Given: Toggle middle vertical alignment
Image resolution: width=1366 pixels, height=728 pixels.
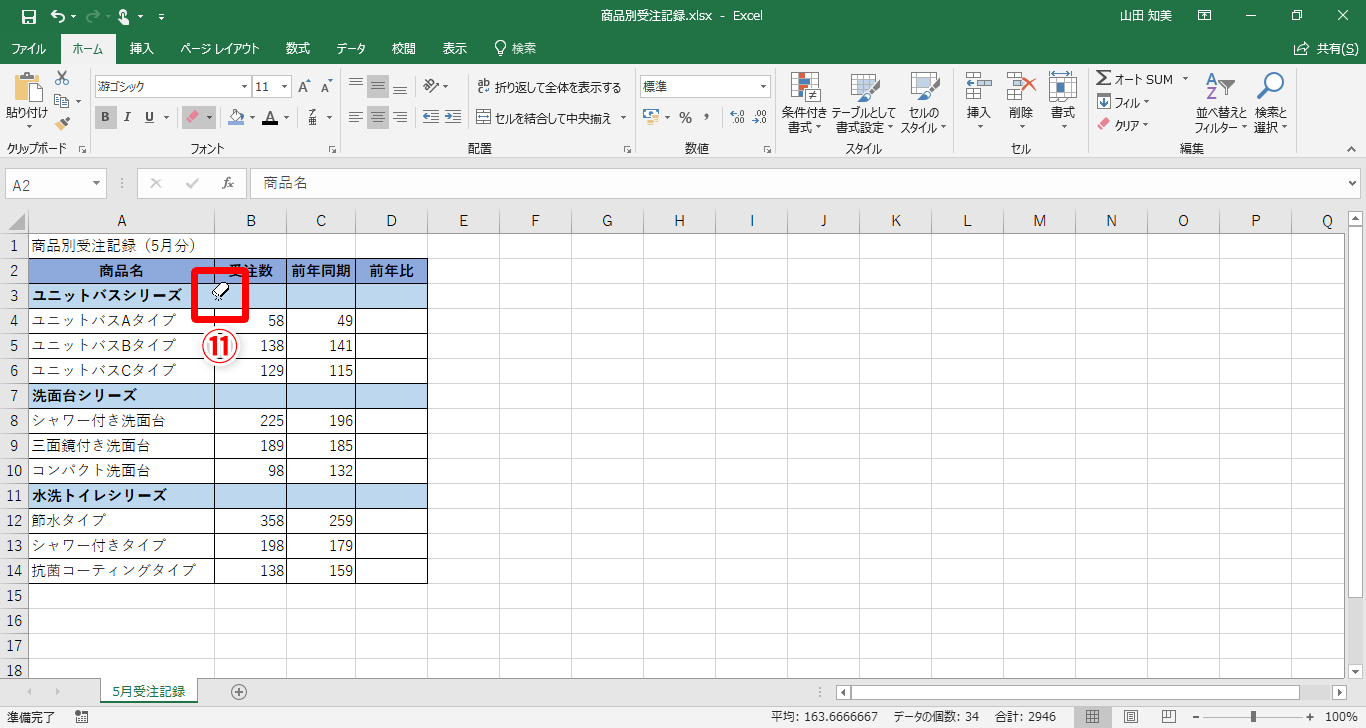Looking at the screenshot, I should pyautogui.click(x=378, y=87).
